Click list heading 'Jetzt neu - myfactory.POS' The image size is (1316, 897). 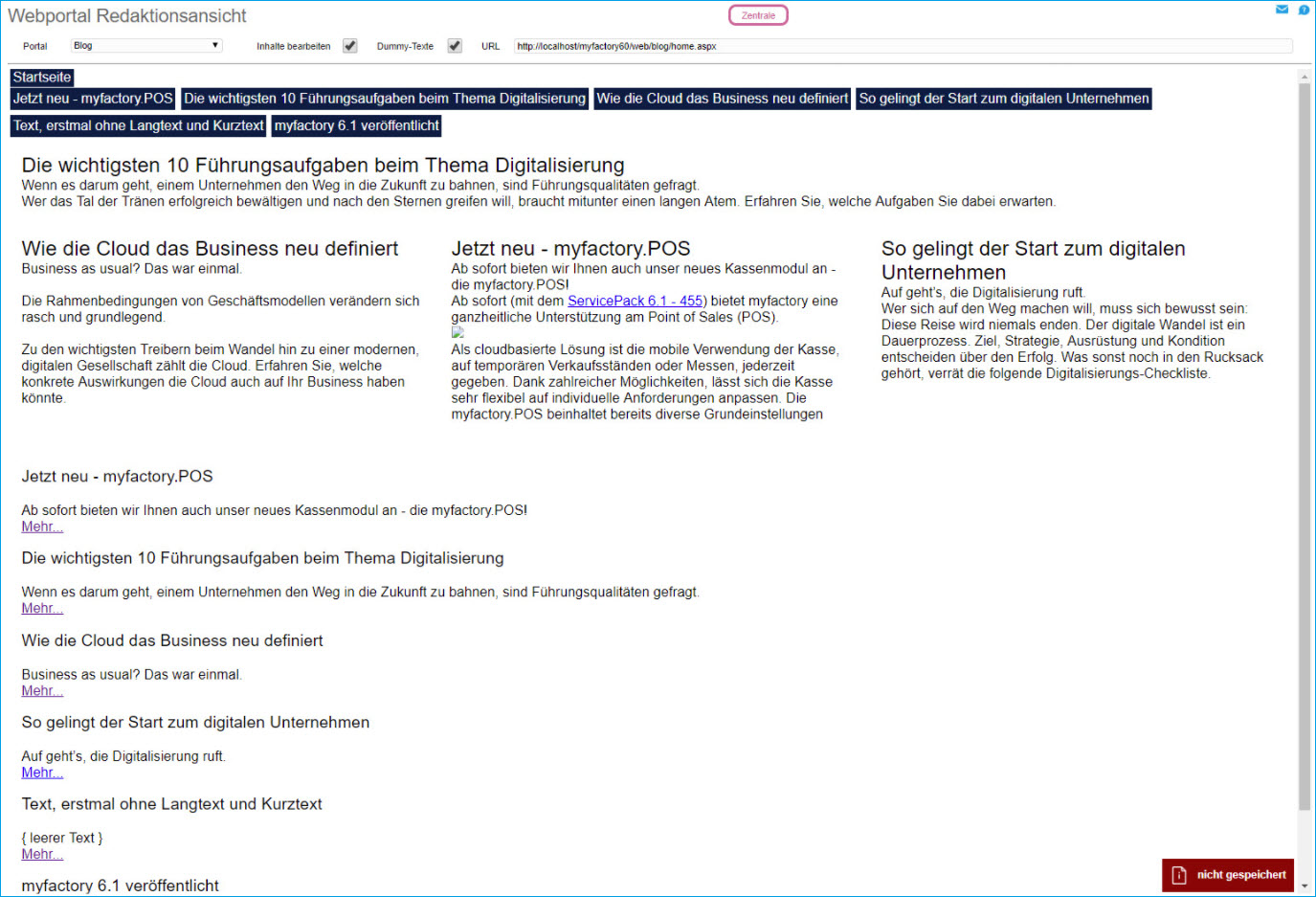pyautogui.click(x=118, y=477)
